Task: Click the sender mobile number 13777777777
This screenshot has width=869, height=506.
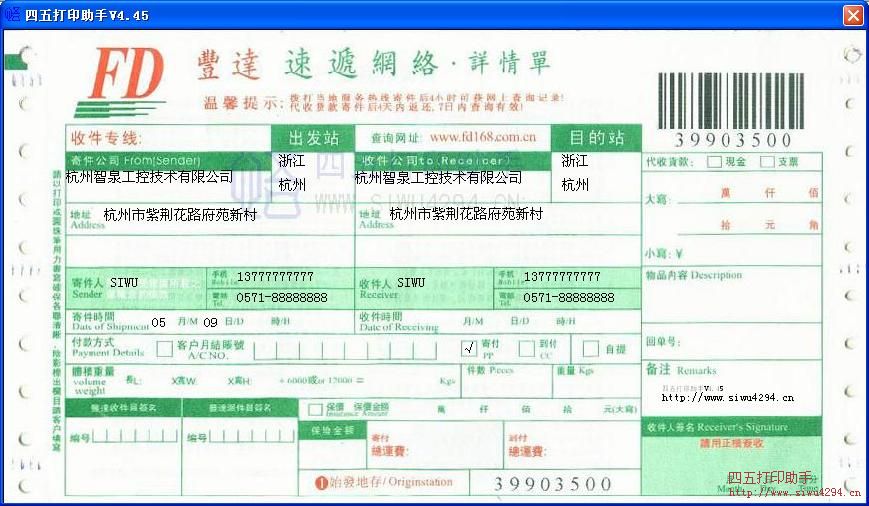Action: [x=275, y=277]
